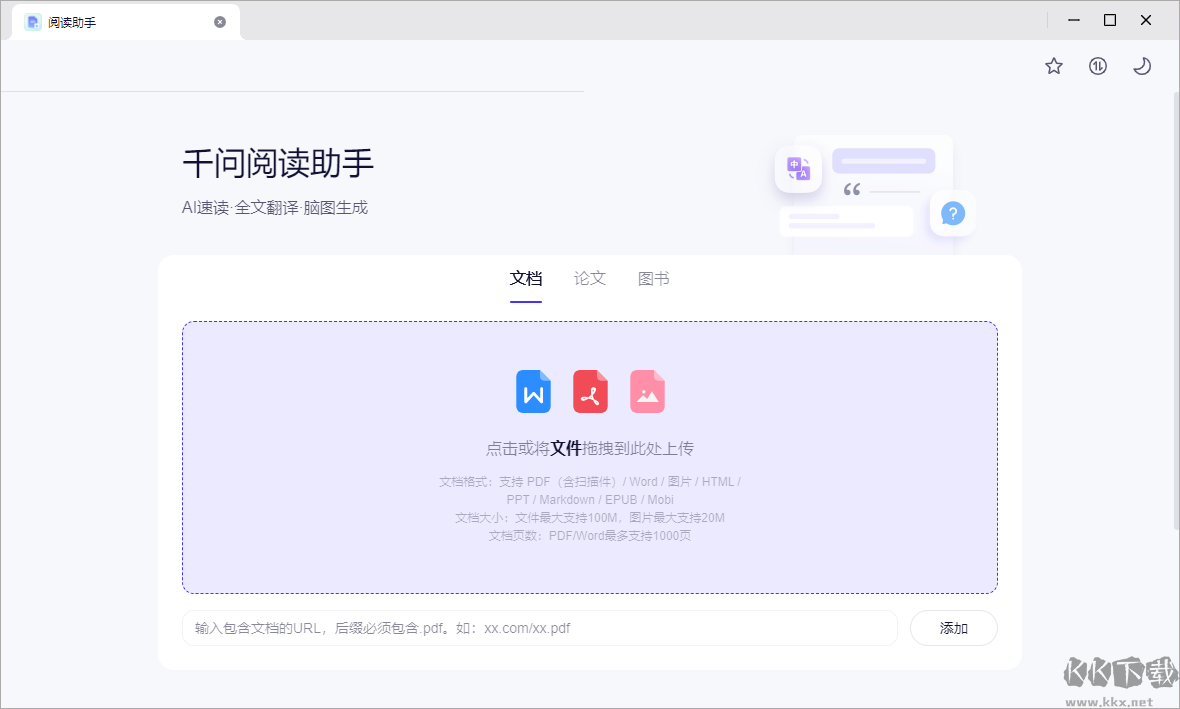Maximize the window
This screenshot has width=1180, height=709.
point(1109,20)
